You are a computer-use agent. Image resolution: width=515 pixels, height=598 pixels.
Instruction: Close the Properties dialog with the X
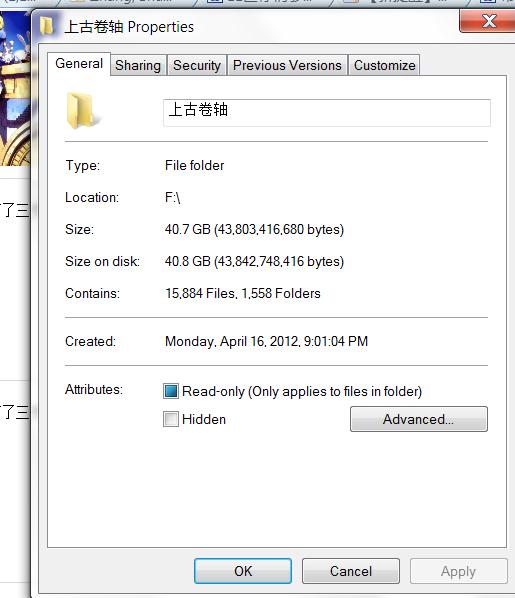click(488, 21)
